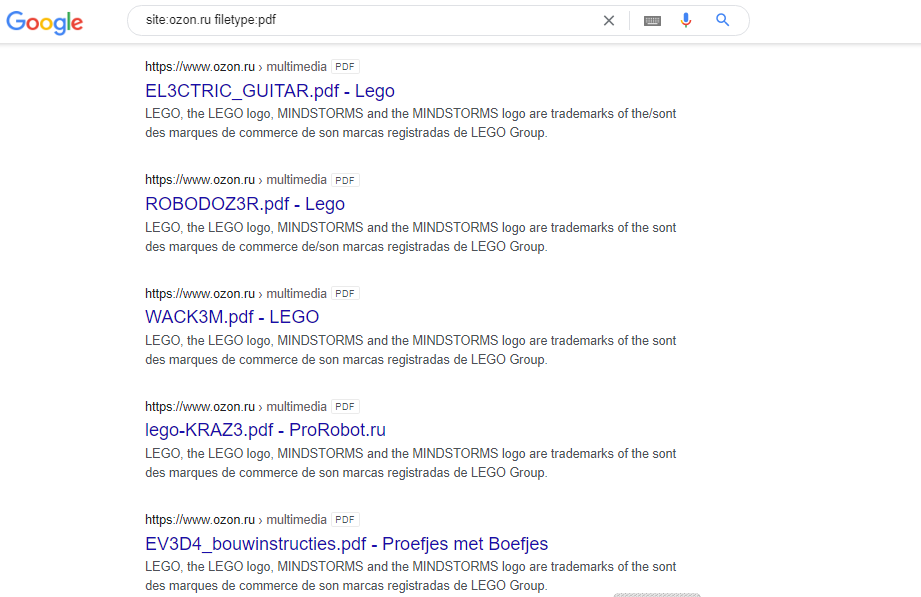This screenshot has width=921, height=597.
Task: Click the PDF badge of the EV3D4 result
Action: (x=345, y=519)
